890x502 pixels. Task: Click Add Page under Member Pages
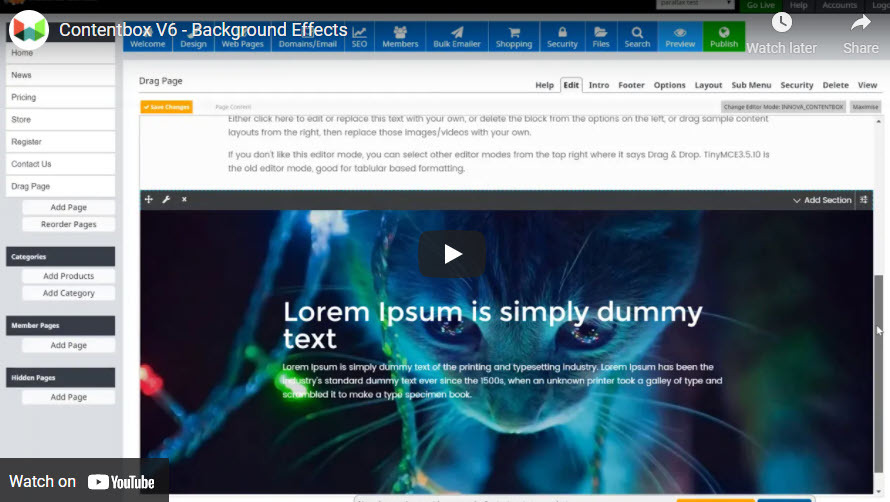pos(69,345)
